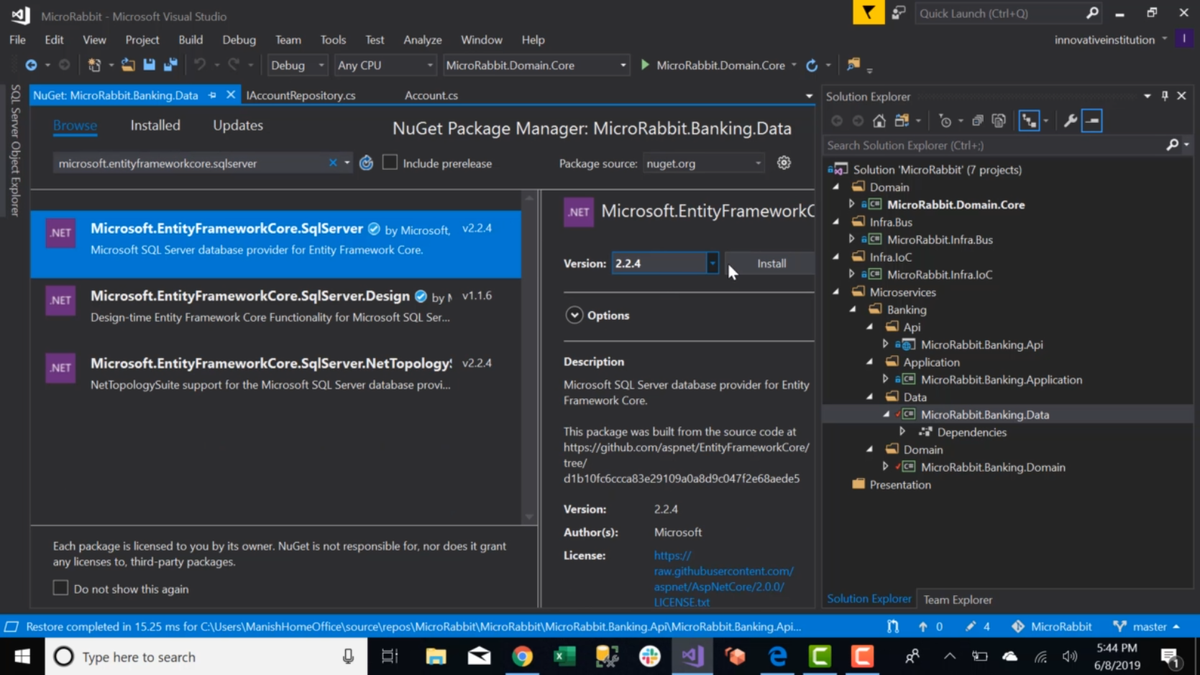Open the startup project dropdown
Screen dimensions: 1200x675
coord(536,65)
